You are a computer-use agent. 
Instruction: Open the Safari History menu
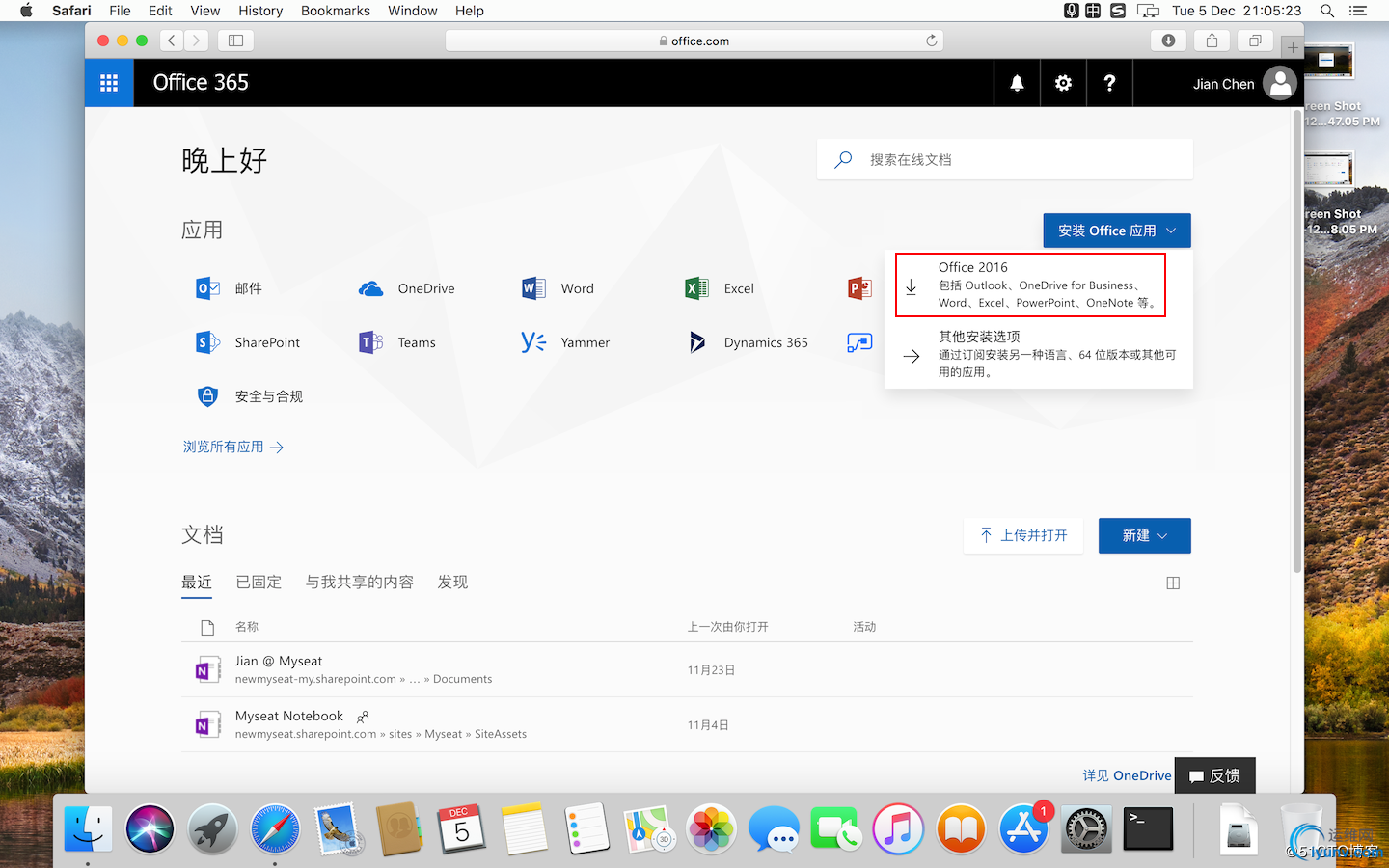(x=260, y=11)
